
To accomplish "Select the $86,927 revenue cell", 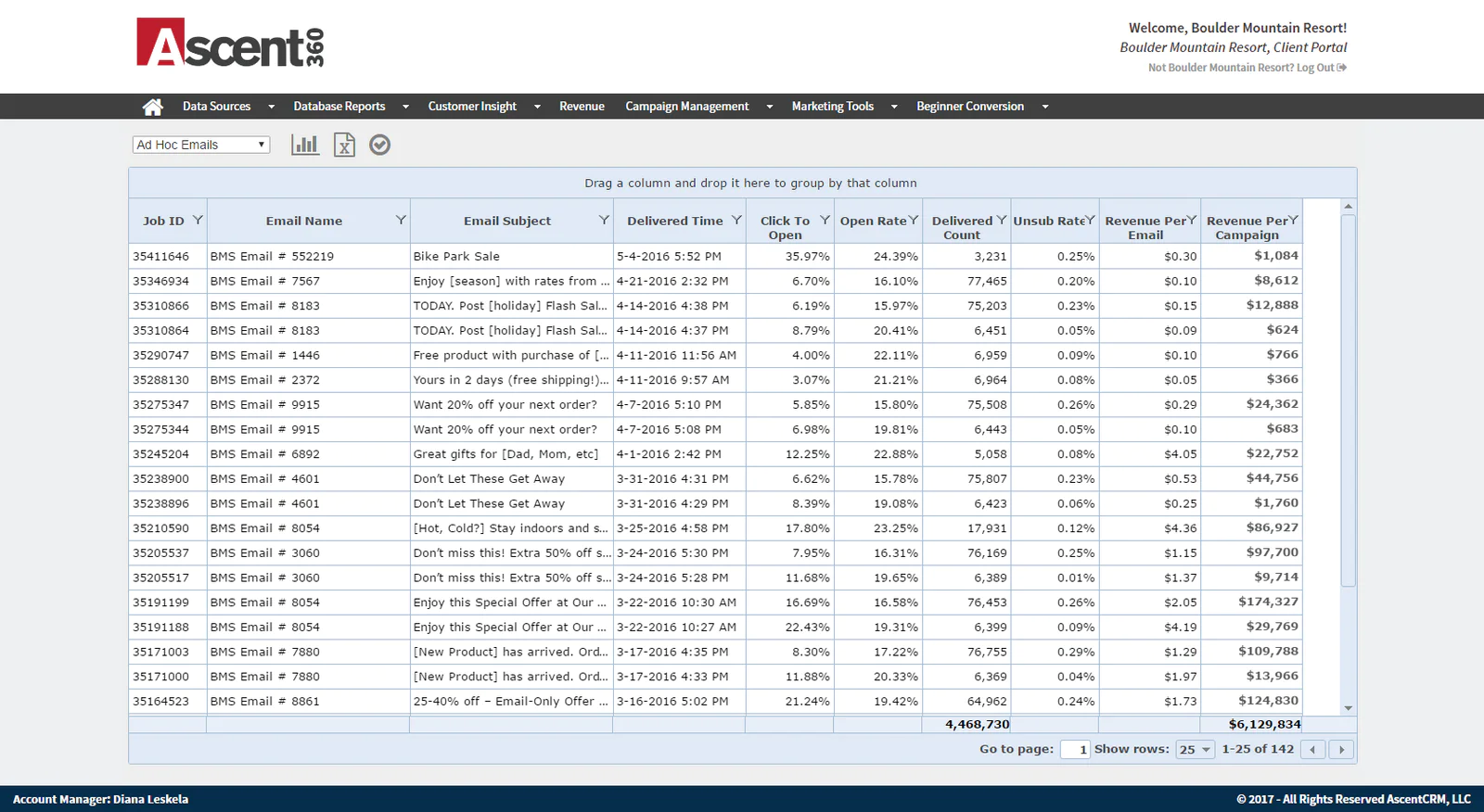I will tap(1252, 528).
